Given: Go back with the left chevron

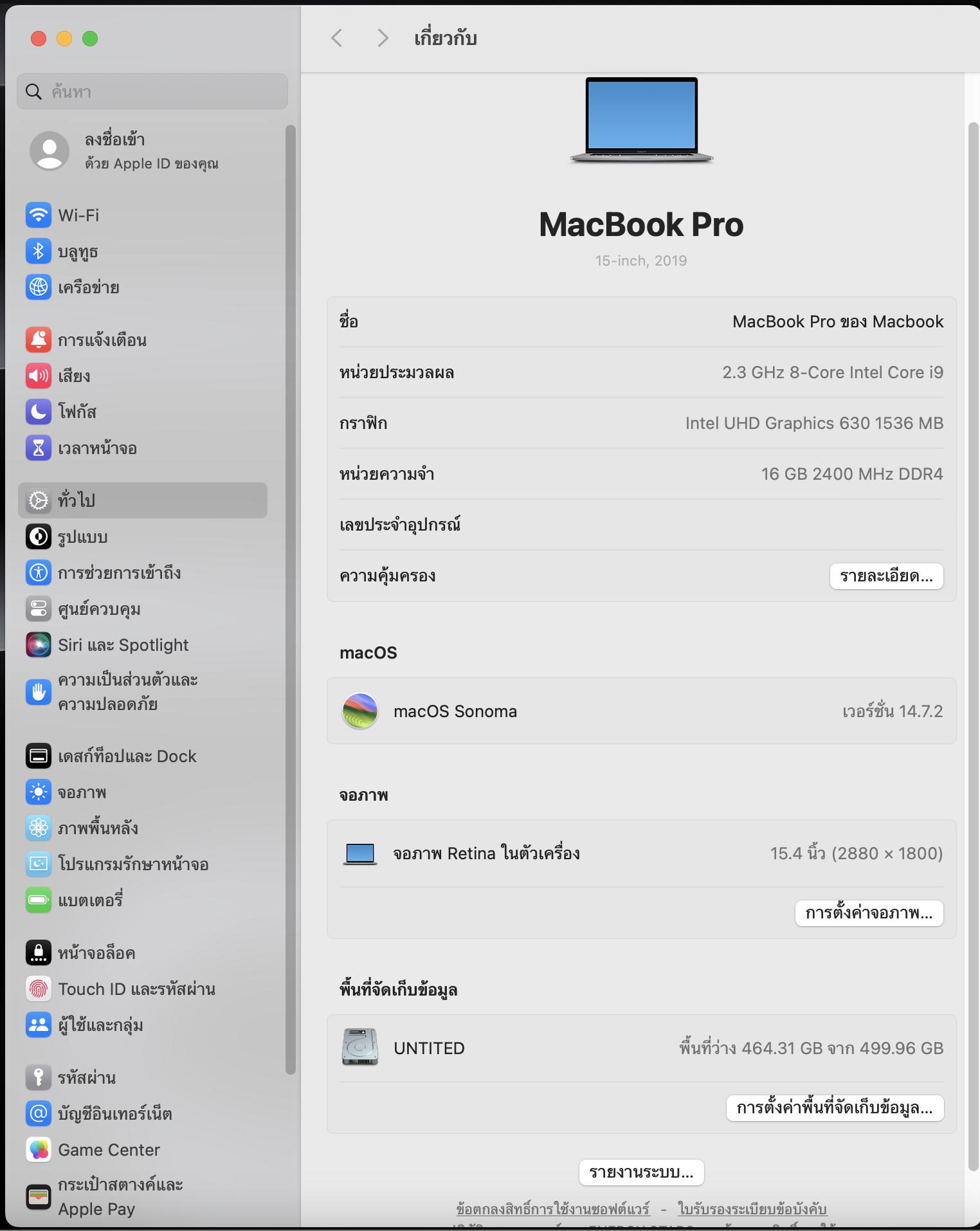Looking at the screenshot, I should [337, 38].
